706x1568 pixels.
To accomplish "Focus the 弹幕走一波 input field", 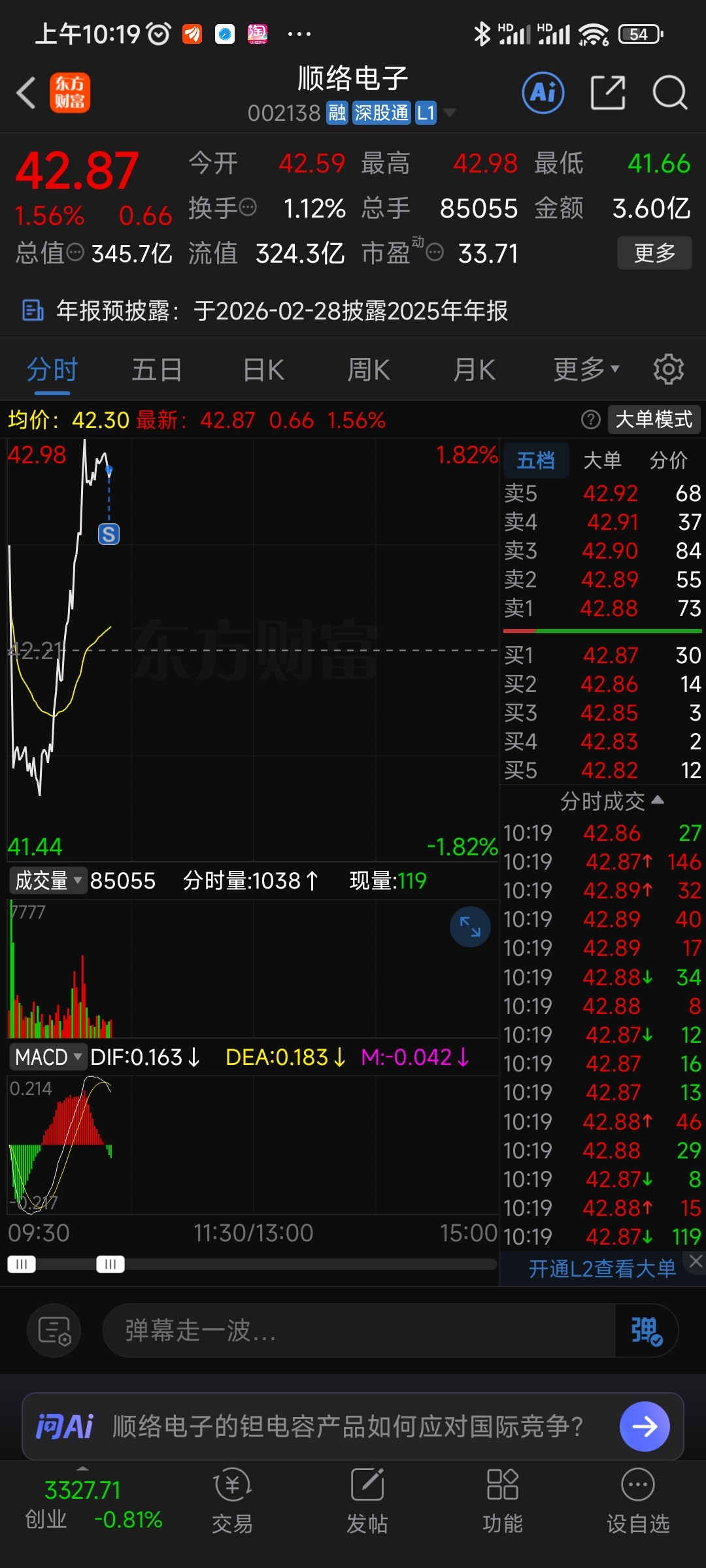I will (358, 1330).
